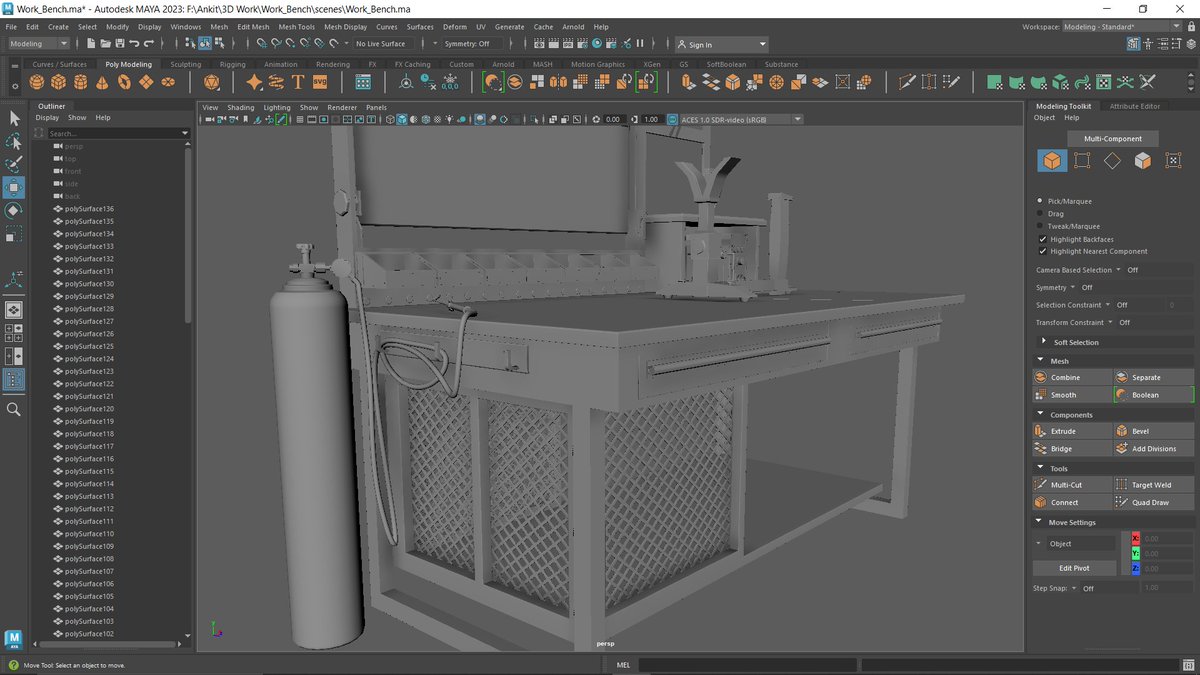Toggle the Y axis move setting
The width and height of the screenshot is (1200, 675).
(1135, 553)
